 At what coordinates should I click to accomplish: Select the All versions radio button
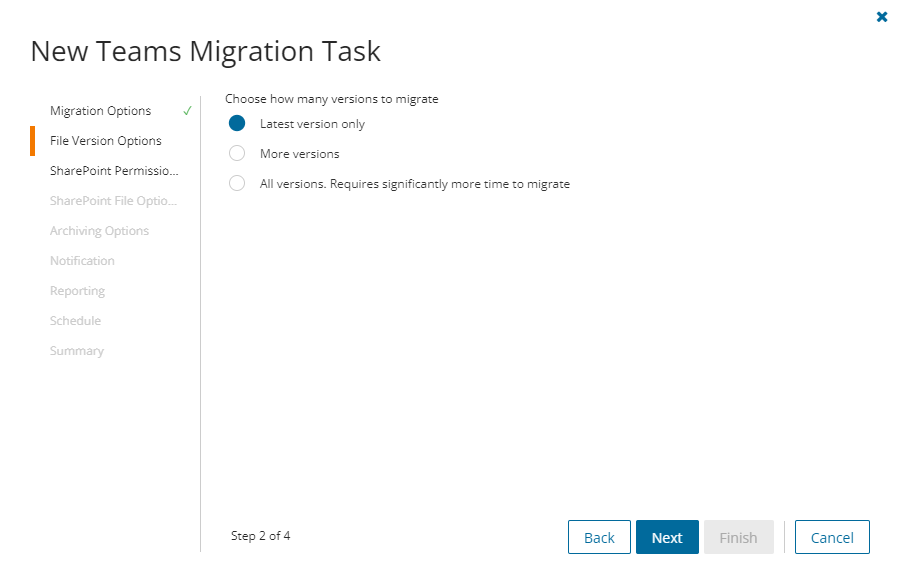click(237, 184)
